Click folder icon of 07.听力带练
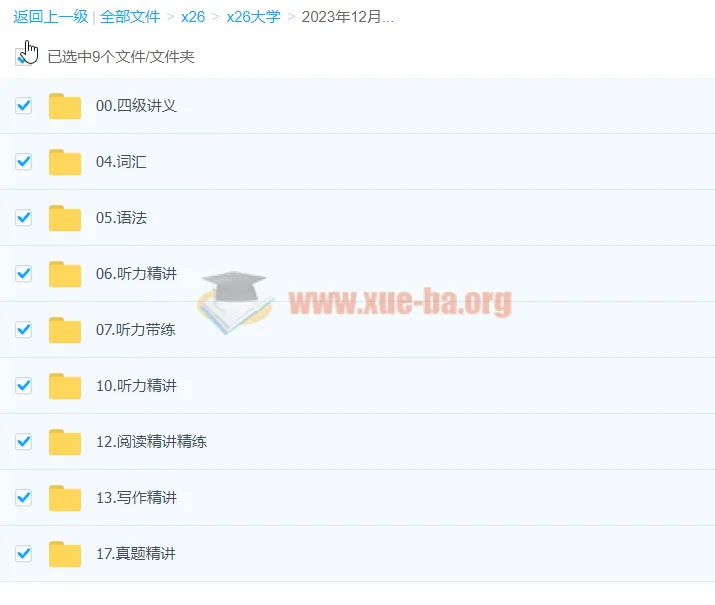Screen dimensions: 715x605 pyautogui.click(x=65, y=330)
